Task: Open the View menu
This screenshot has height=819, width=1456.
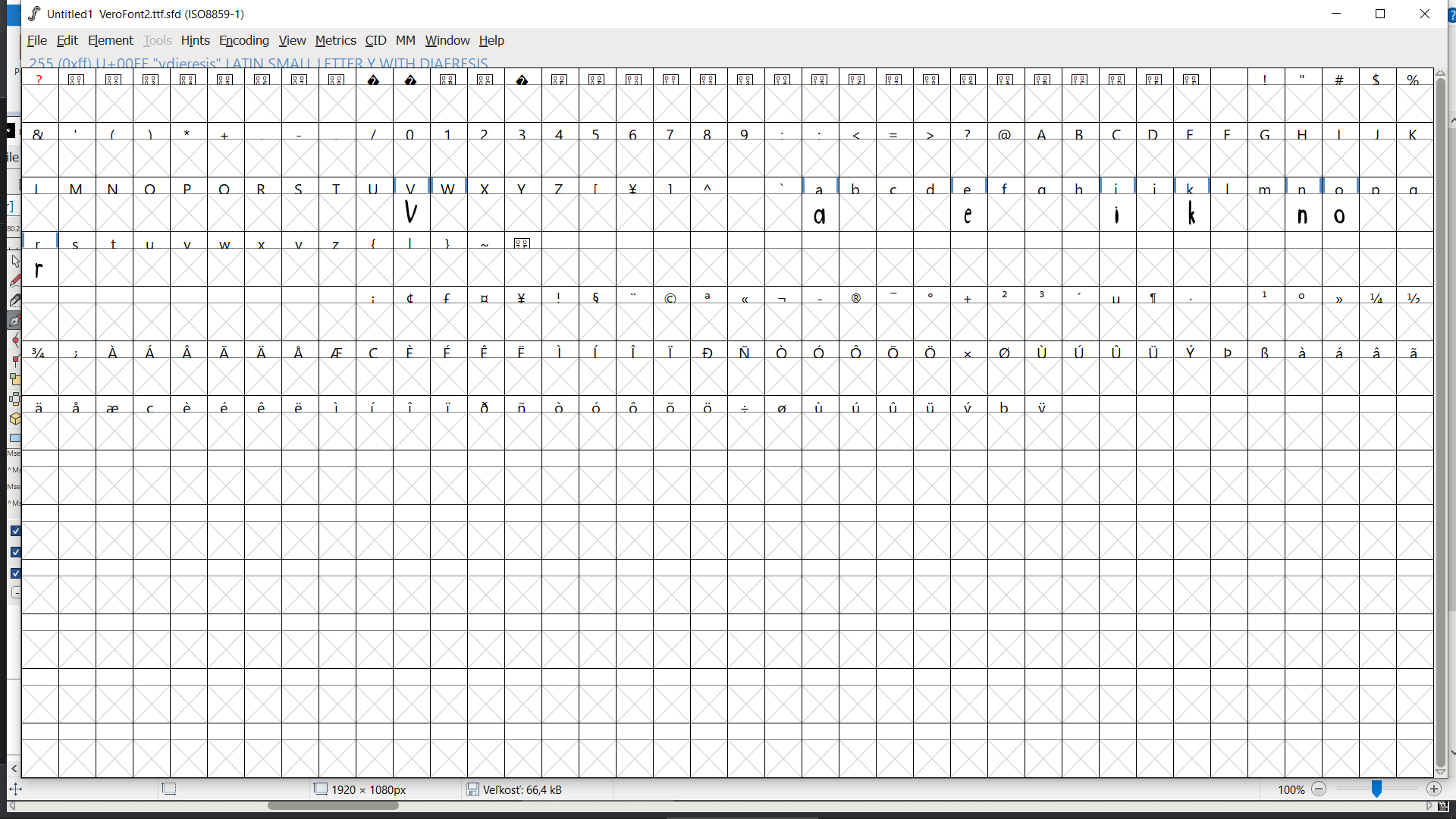Action: tap(292, 40)
